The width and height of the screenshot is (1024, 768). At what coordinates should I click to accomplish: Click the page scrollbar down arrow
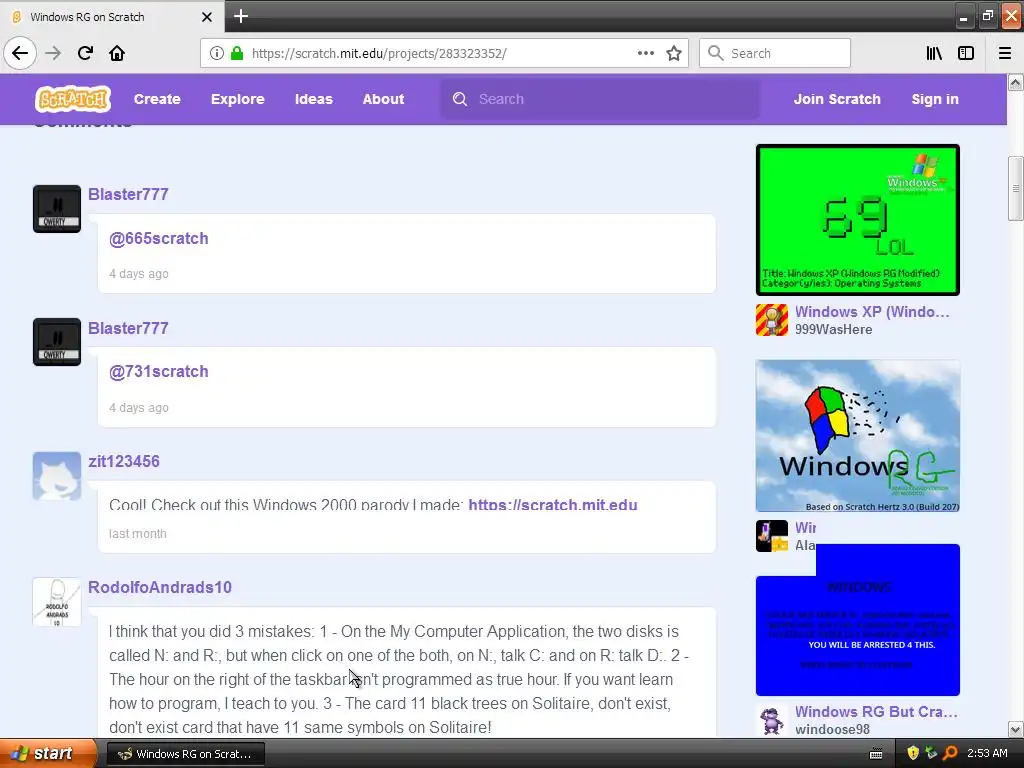1016,729
